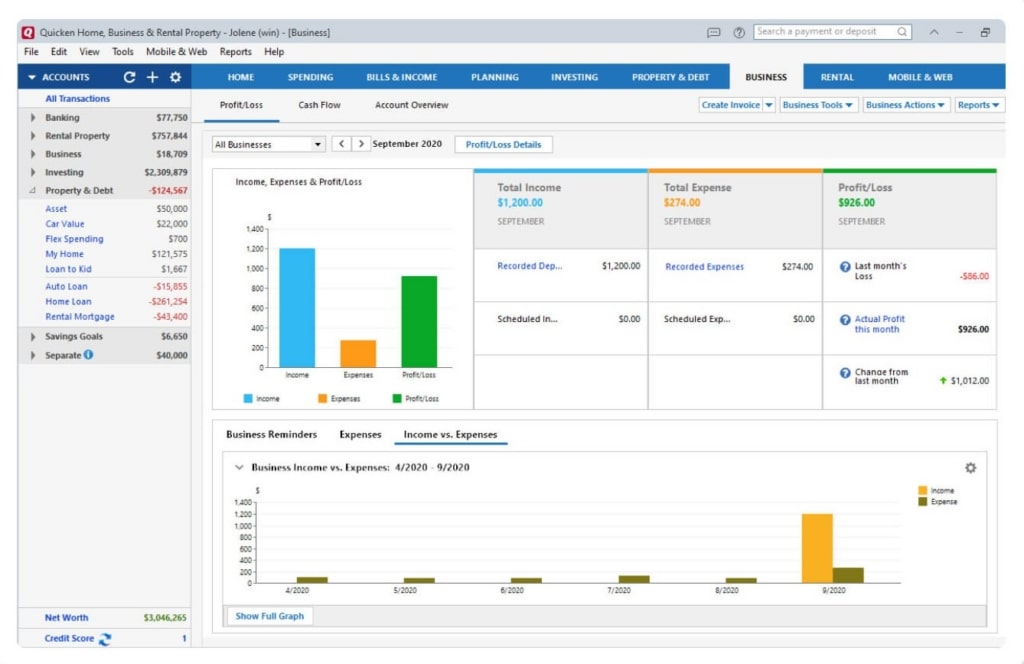Click the blue Income legend swatch
This screenshot has height=664, width=1024.
[248, 398]
